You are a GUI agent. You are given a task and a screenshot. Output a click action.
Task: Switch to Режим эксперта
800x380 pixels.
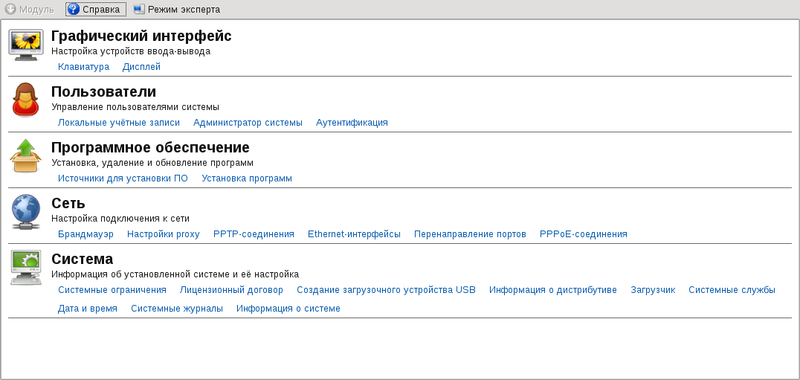(x=177, y=10)
